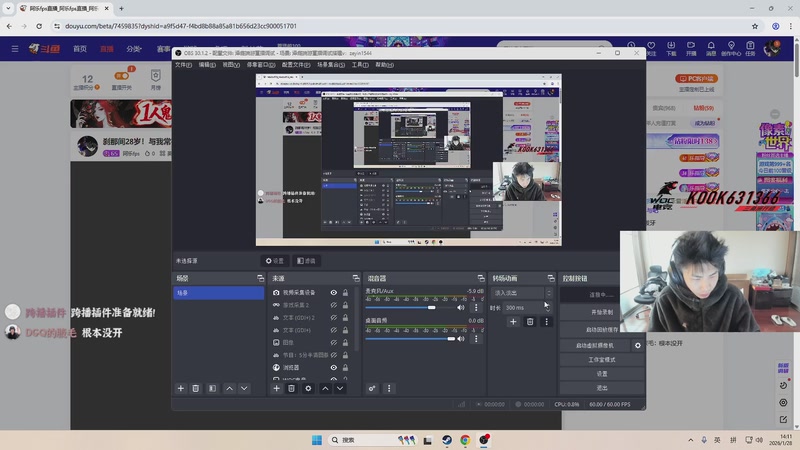Screen dimensions: 800x450
Task: Show the 图像 source via eye icon
Action: coord(333,342)
